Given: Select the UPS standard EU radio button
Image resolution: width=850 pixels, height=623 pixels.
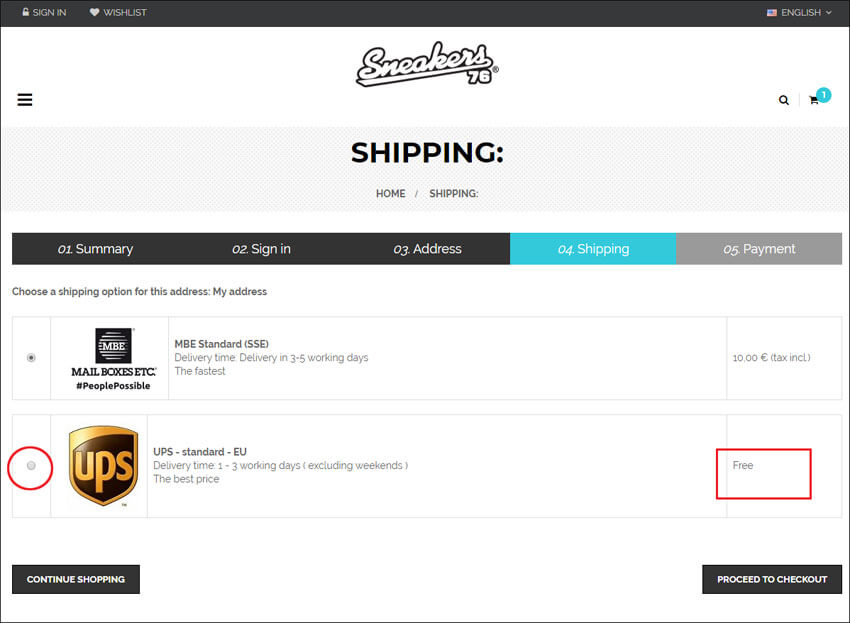Looking at the screenshot, I should [x=31, y=466].
